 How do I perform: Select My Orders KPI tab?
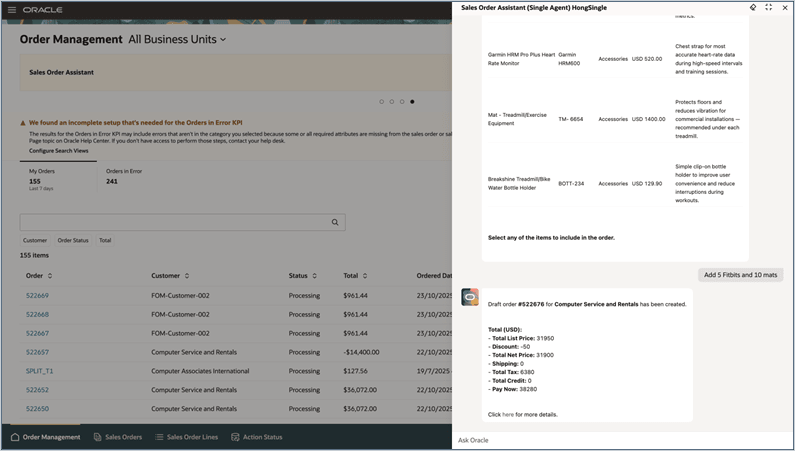(58, 179)
